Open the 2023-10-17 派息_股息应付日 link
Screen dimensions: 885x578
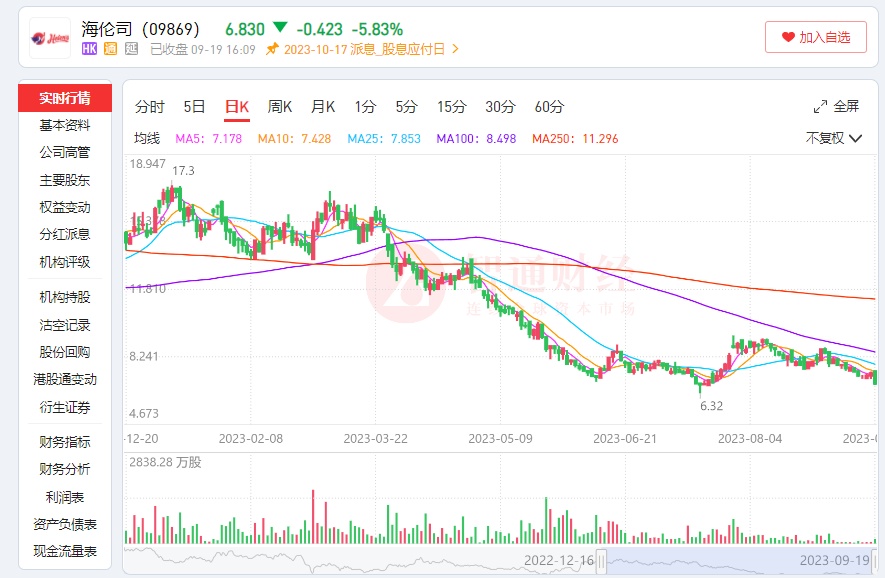pyautogui.click(x=366, y=48)
